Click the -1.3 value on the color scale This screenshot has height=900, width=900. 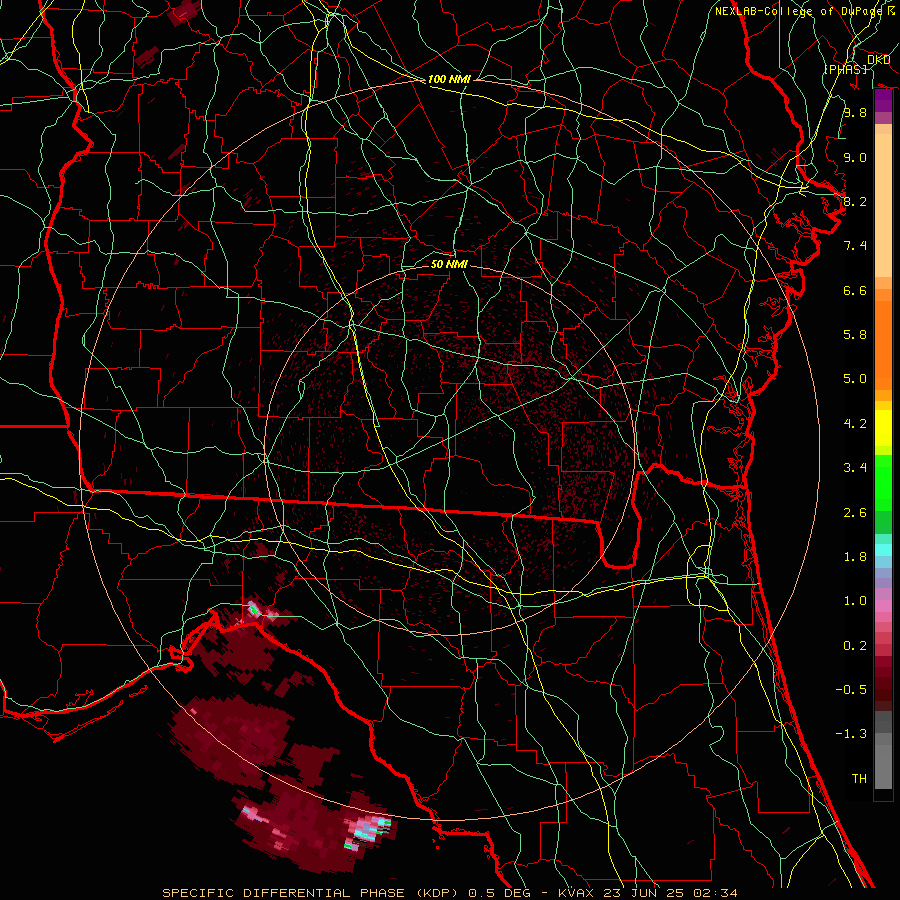click(851, 734)
